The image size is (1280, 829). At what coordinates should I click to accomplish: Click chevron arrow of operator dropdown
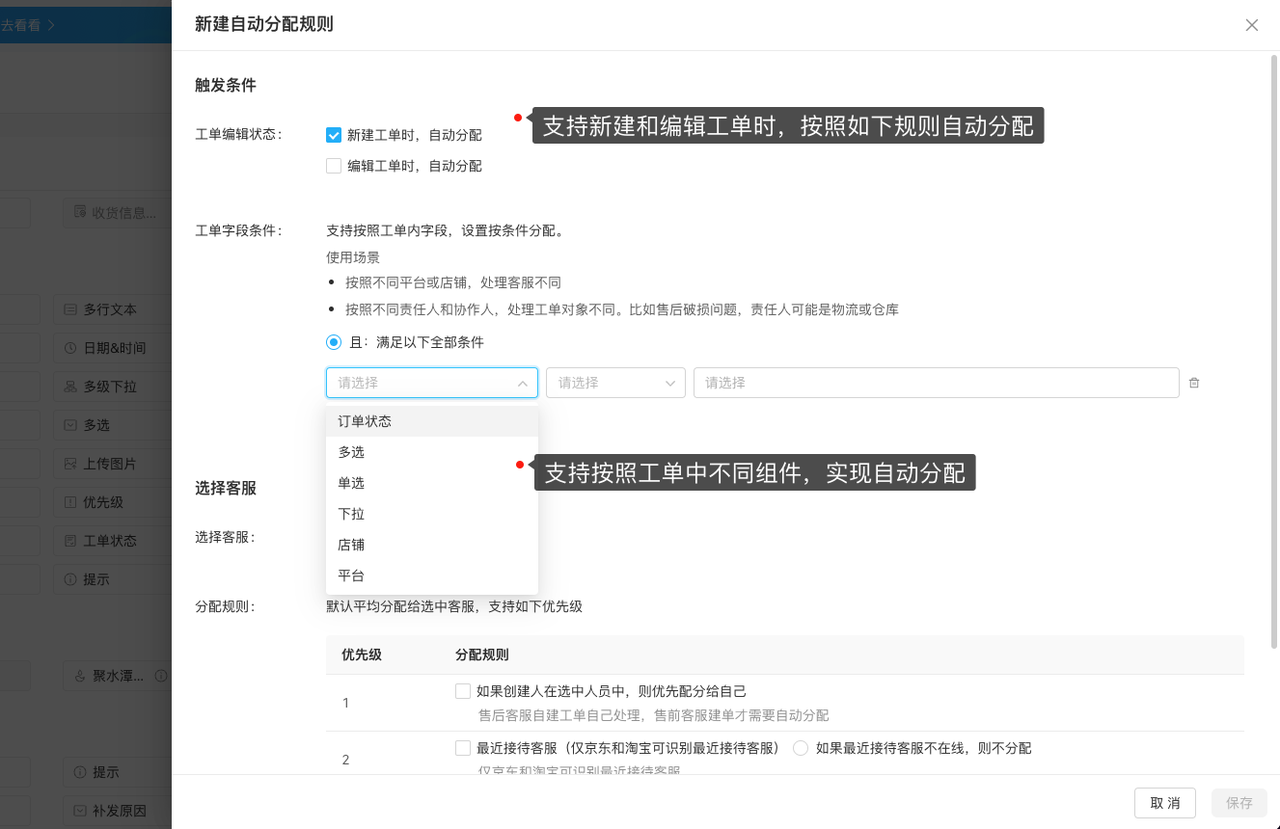click(x=670, y=383)
